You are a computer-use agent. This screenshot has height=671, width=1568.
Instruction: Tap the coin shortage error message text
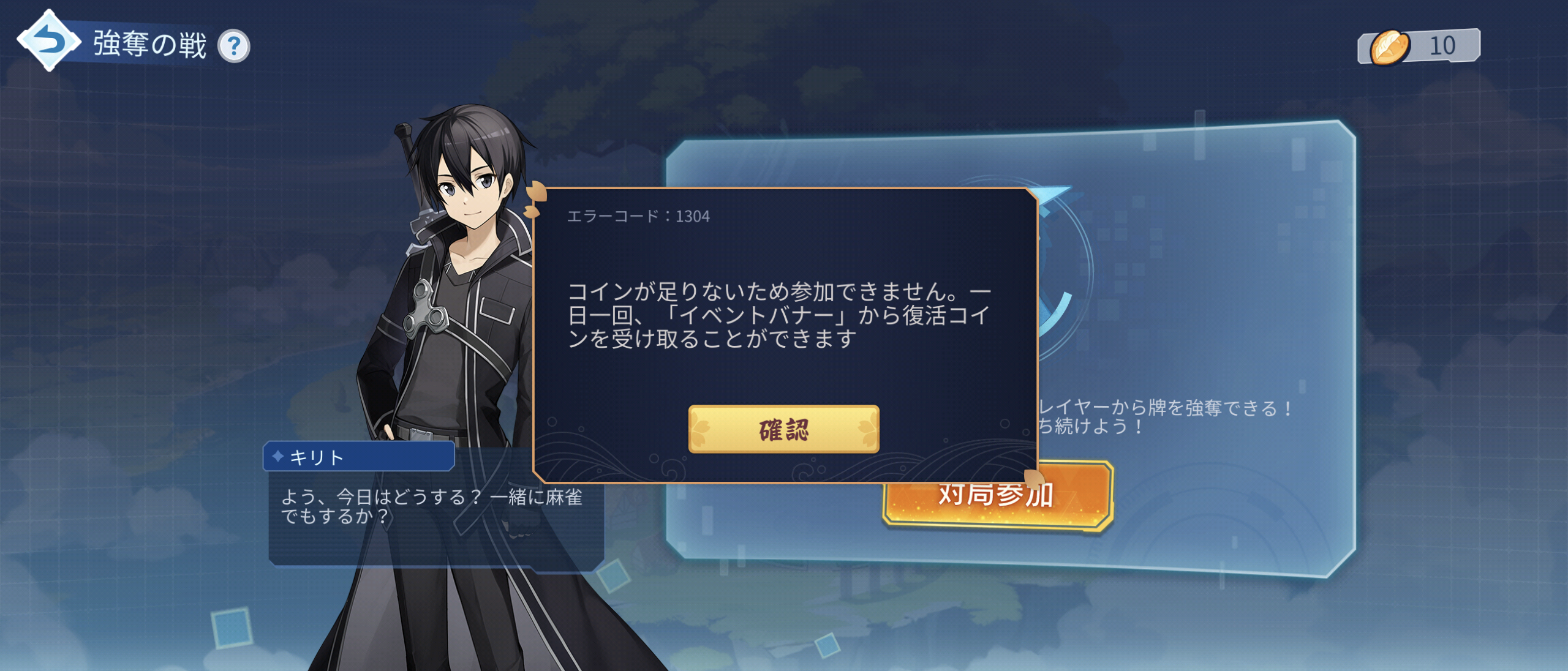(779, 315)
